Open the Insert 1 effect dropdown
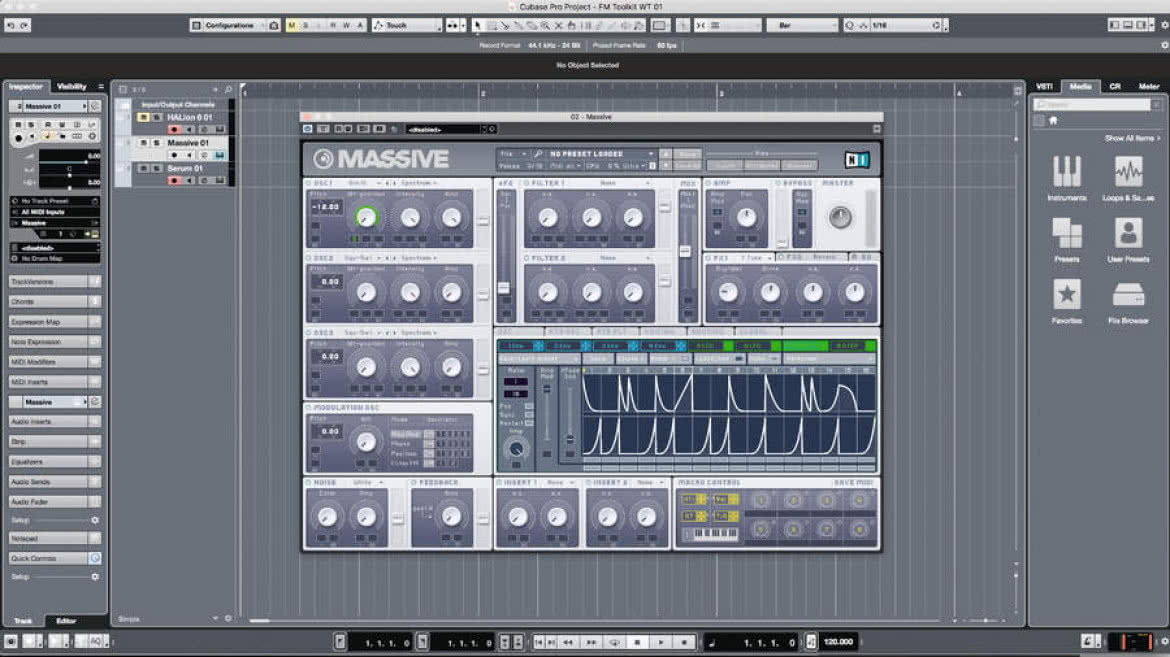1170x657 pixels. pyautogui.click(x=561, y=483)
